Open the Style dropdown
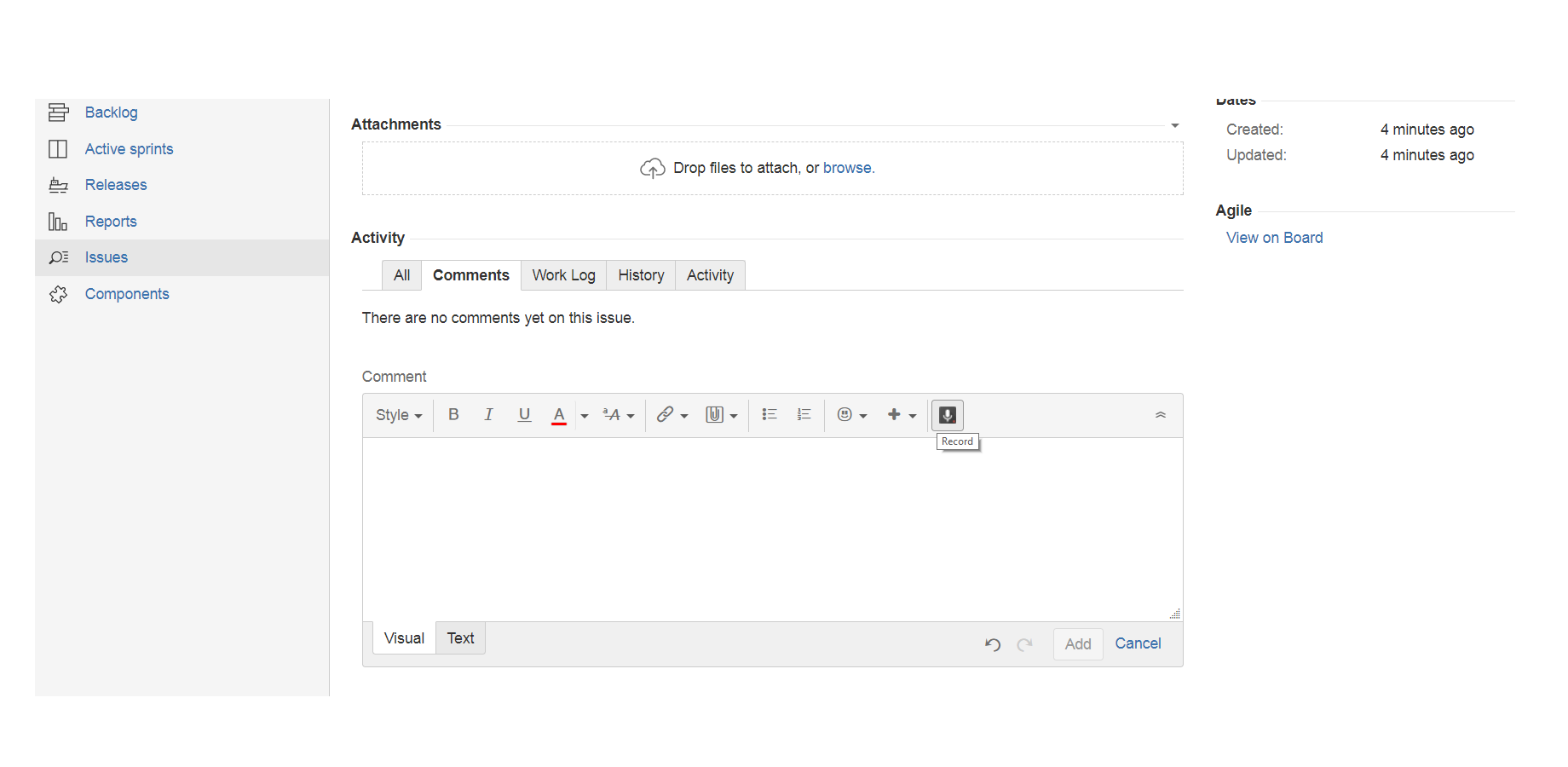Image resolution: width=1568 pixels, height=767 pixels. (399, 415)
